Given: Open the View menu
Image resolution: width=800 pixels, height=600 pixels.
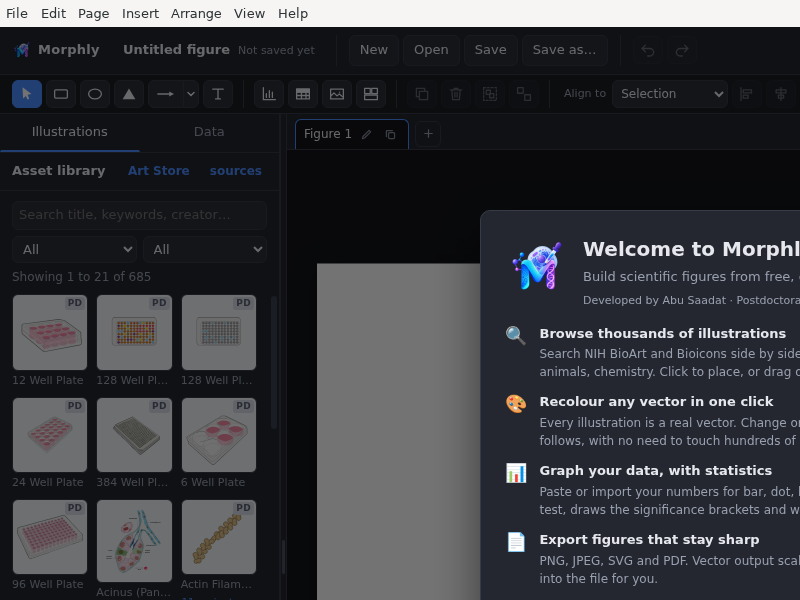Looking at the screenshot, I should [249, 14].
